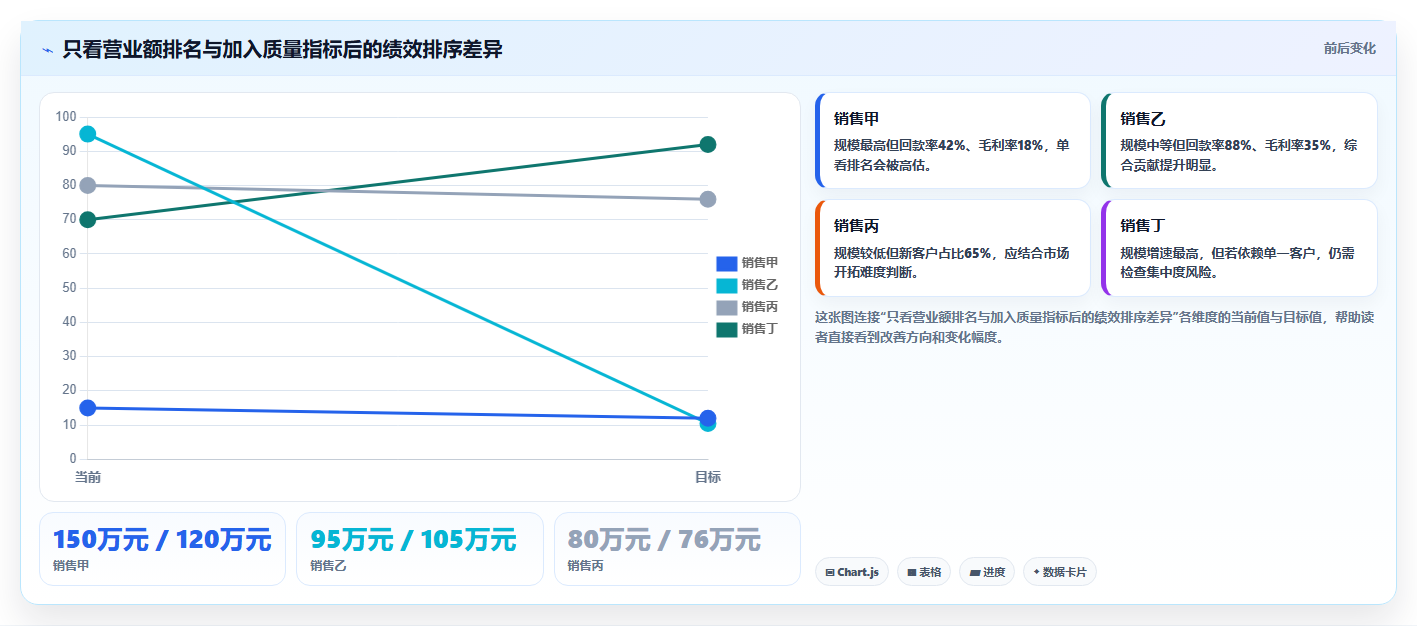
Task: Click the 销售丙 data point at 当前
Action: tap(88, 185)
